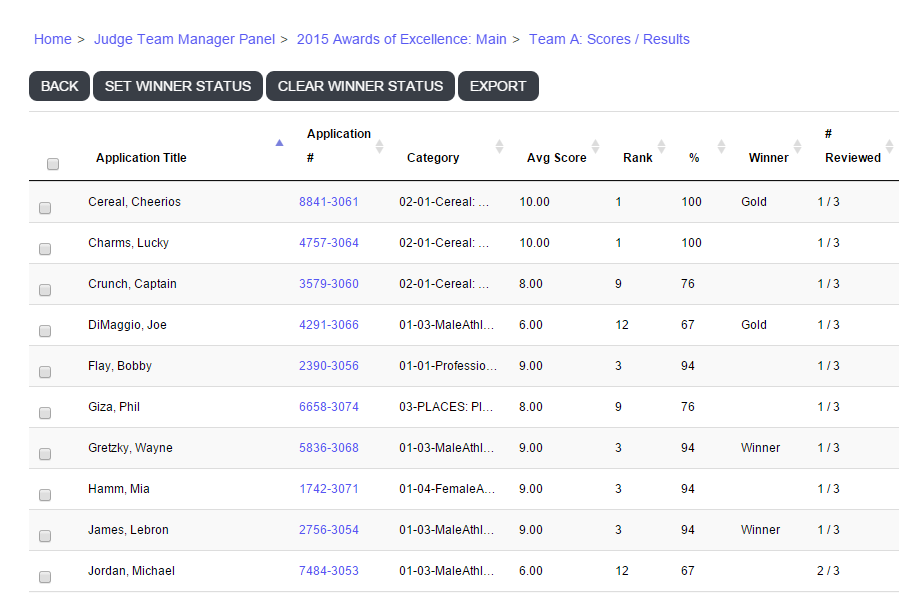Open application 6658-3074 link

coord(329,406)
